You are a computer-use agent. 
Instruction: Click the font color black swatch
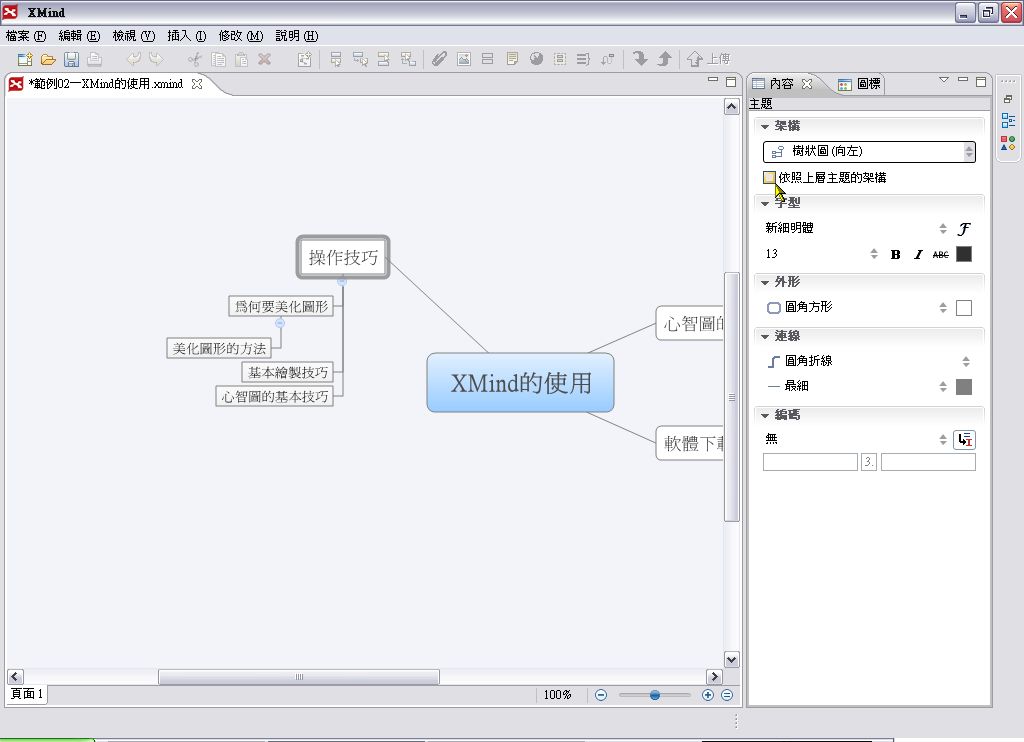[x=964, y=254]
